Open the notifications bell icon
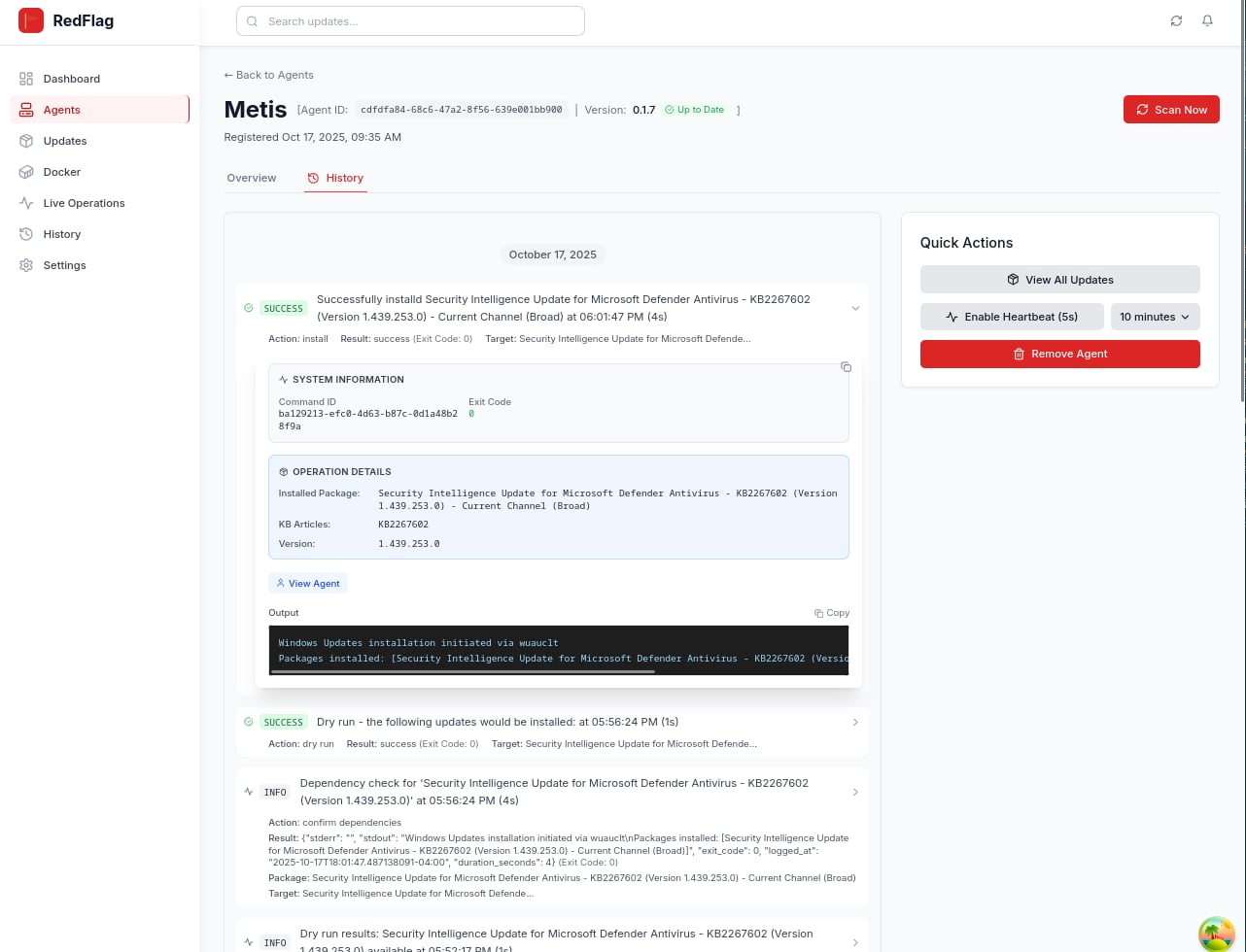Screen dimensions: 1246x952 click(x=1207, y=20)
